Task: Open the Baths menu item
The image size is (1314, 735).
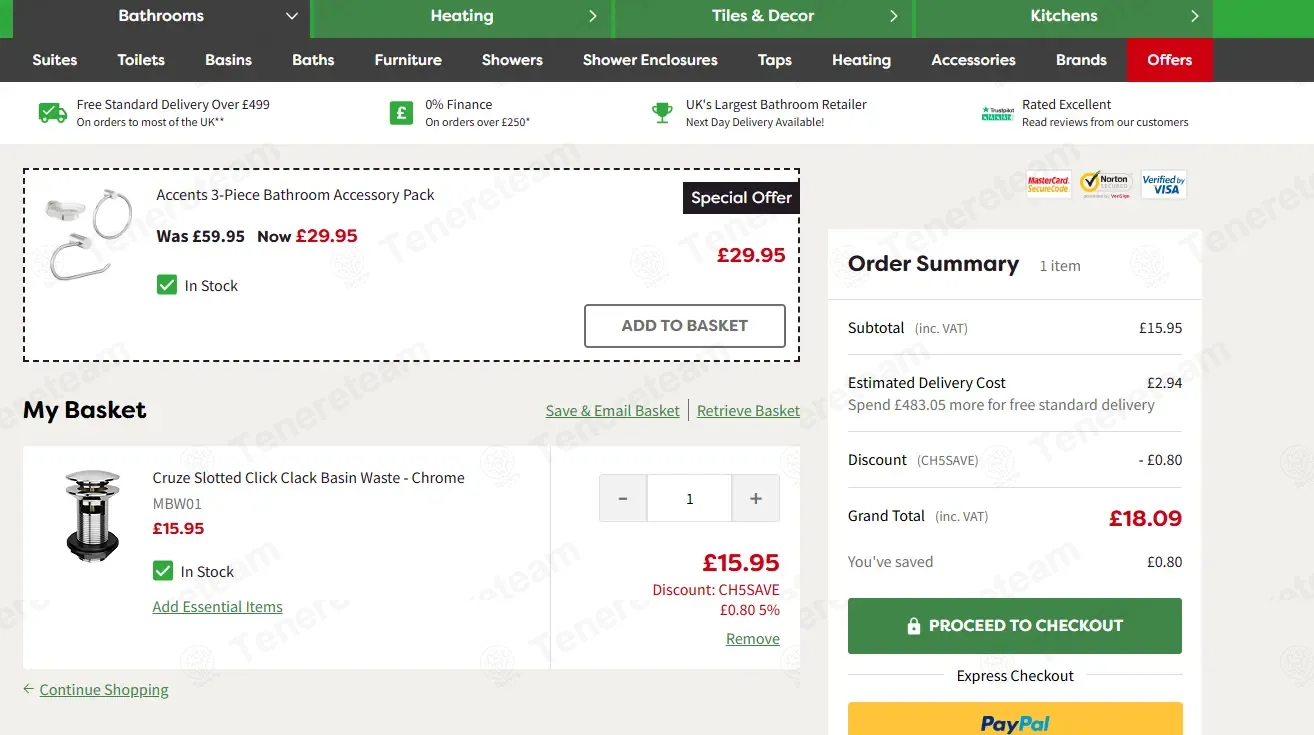Action: point(313,60)
